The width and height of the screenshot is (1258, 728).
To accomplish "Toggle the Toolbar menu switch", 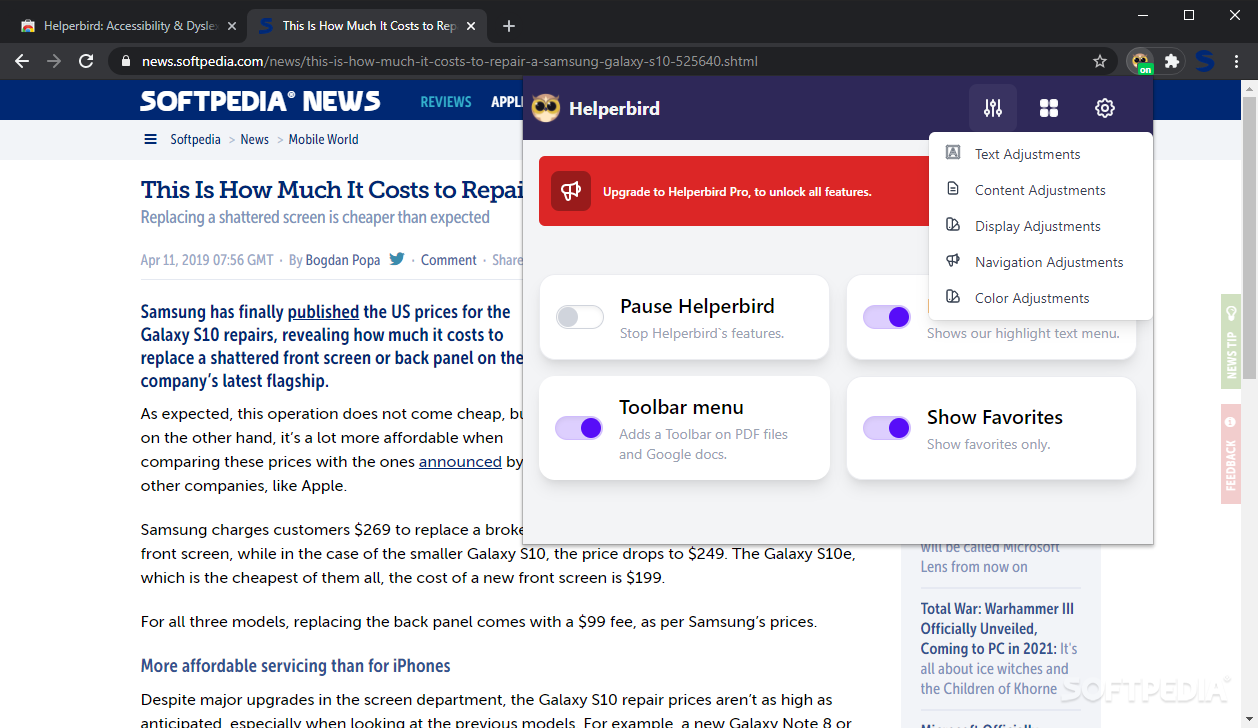I will tap(579, 428).
